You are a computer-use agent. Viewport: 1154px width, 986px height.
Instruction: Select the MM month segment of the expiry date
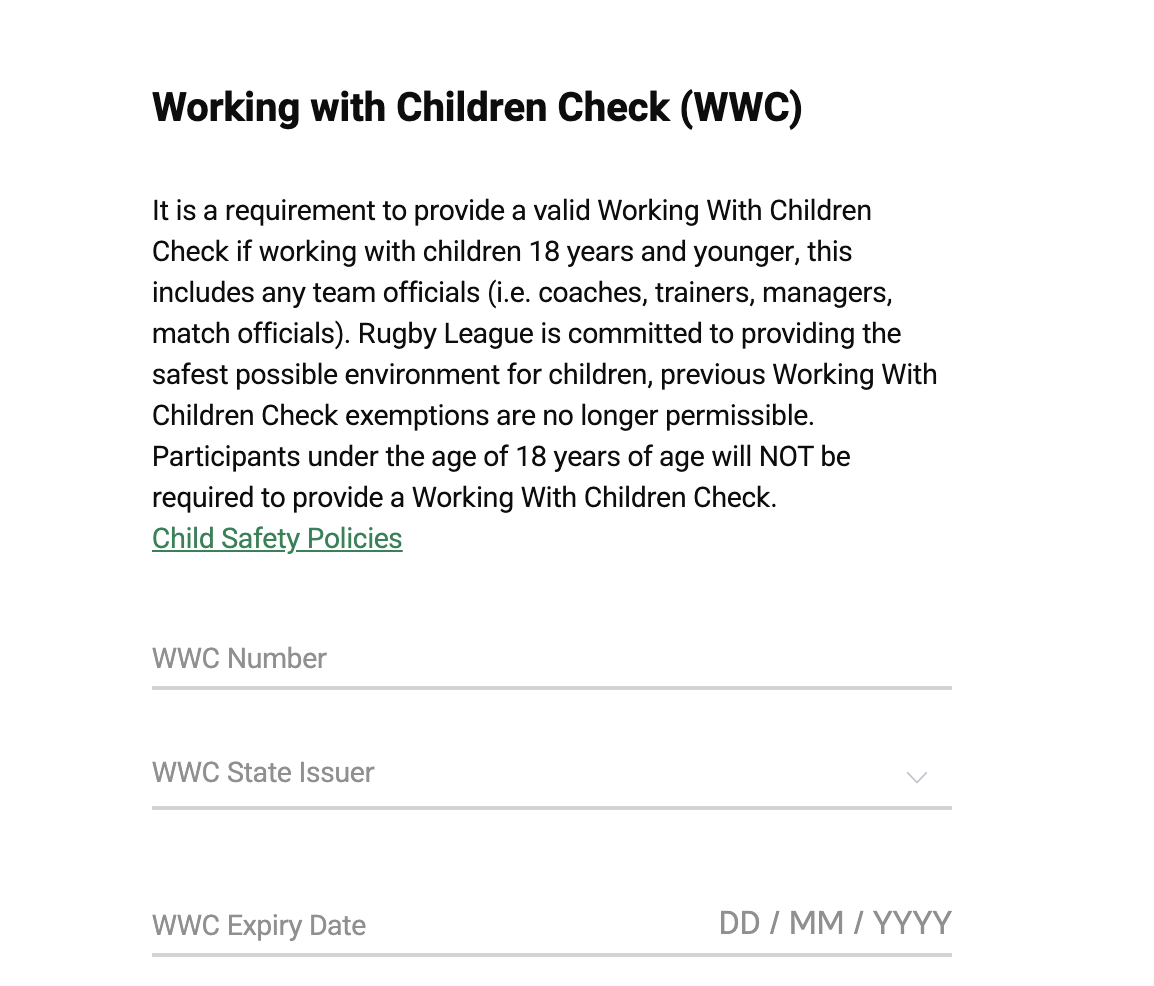point(816,923)
